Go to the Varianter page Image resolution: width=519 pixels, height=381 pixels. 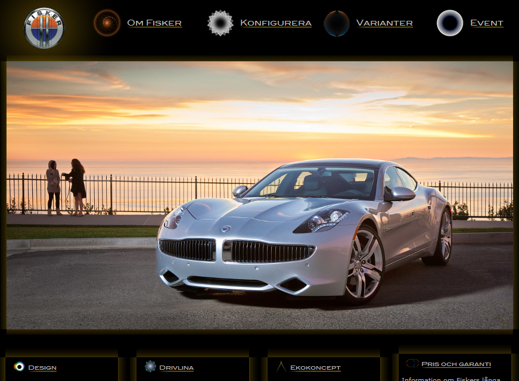[x=384, y=23]
